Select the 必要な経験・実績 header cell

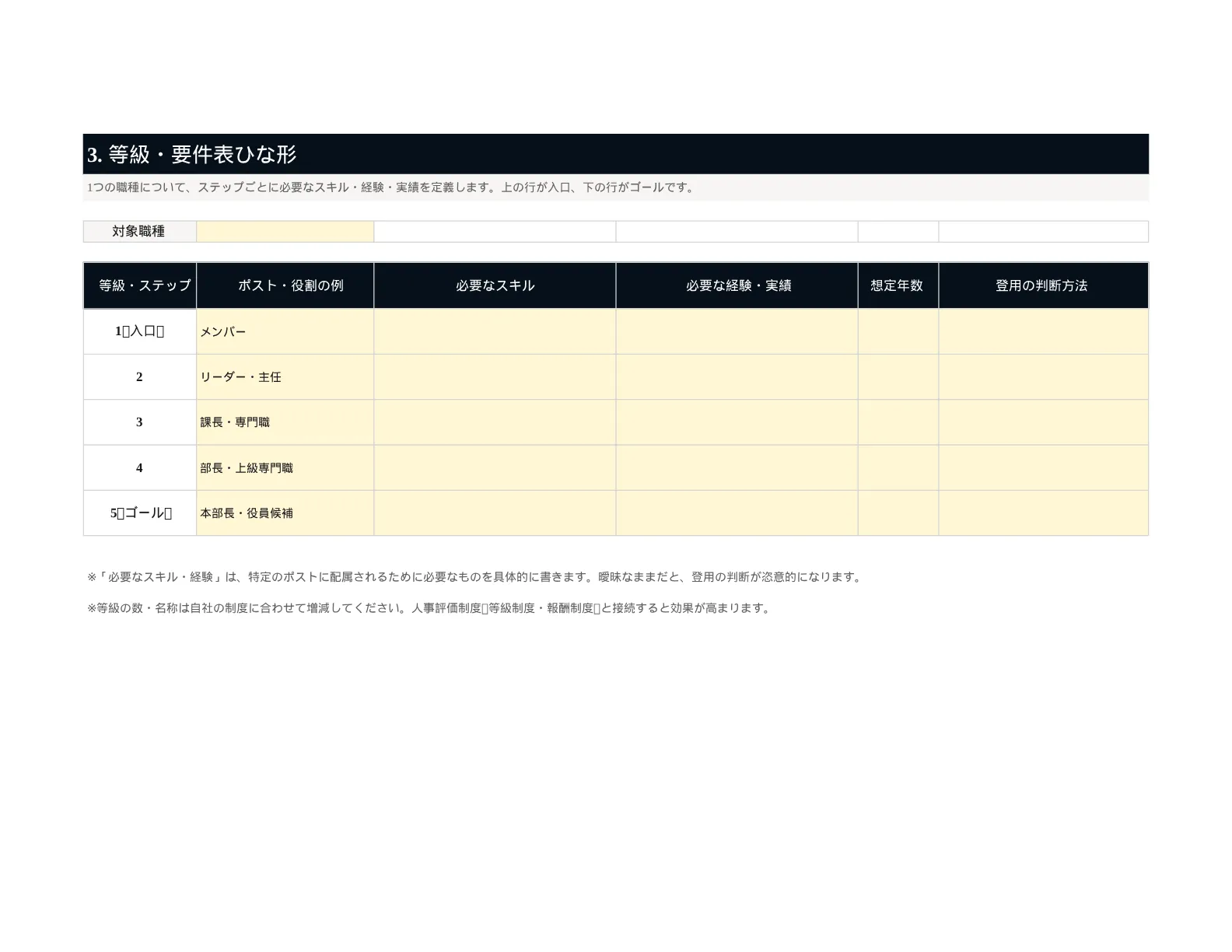737,285
